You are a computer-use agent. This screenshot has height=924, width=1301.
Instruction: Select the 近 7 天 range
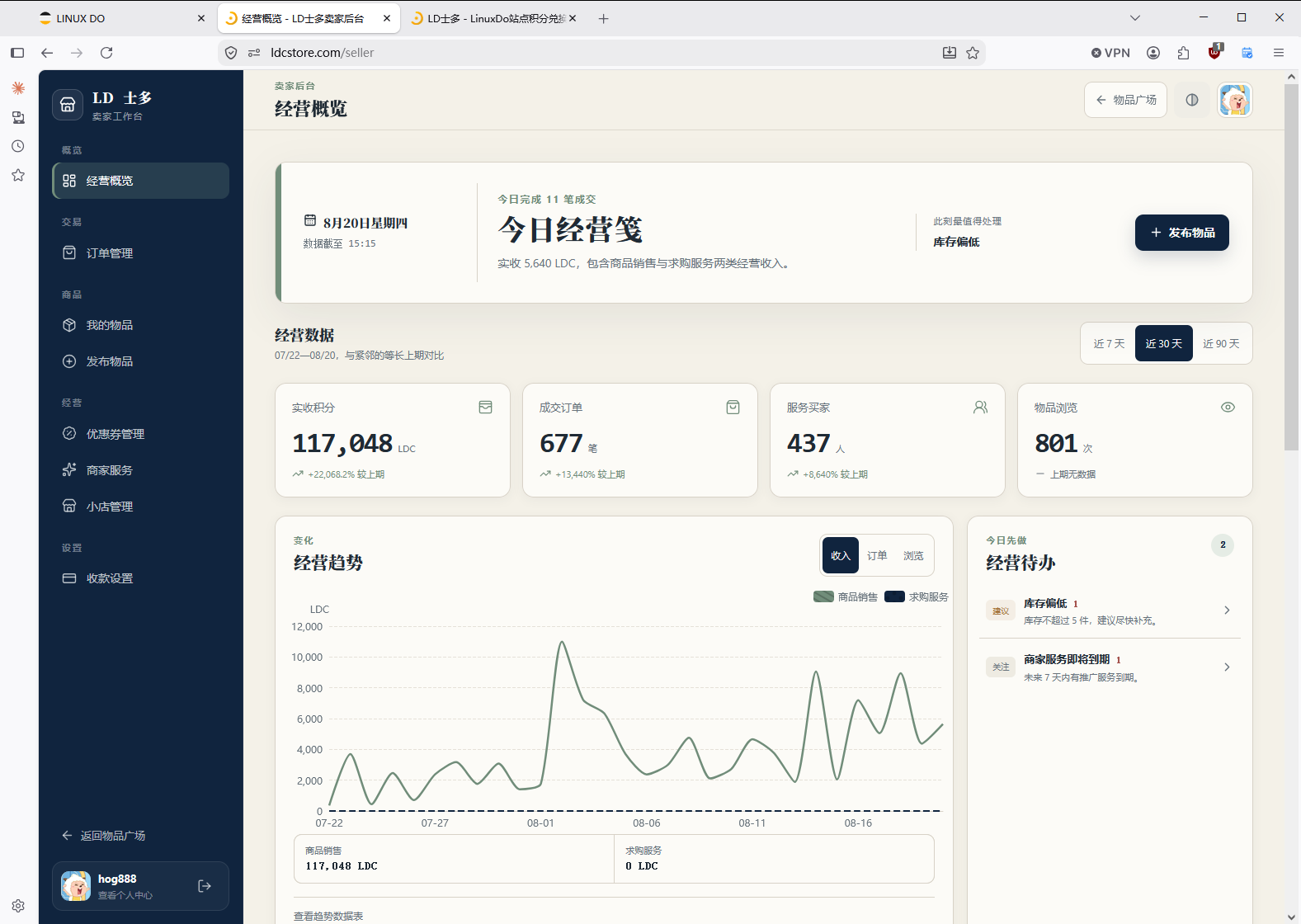(x=1109, y=343)
